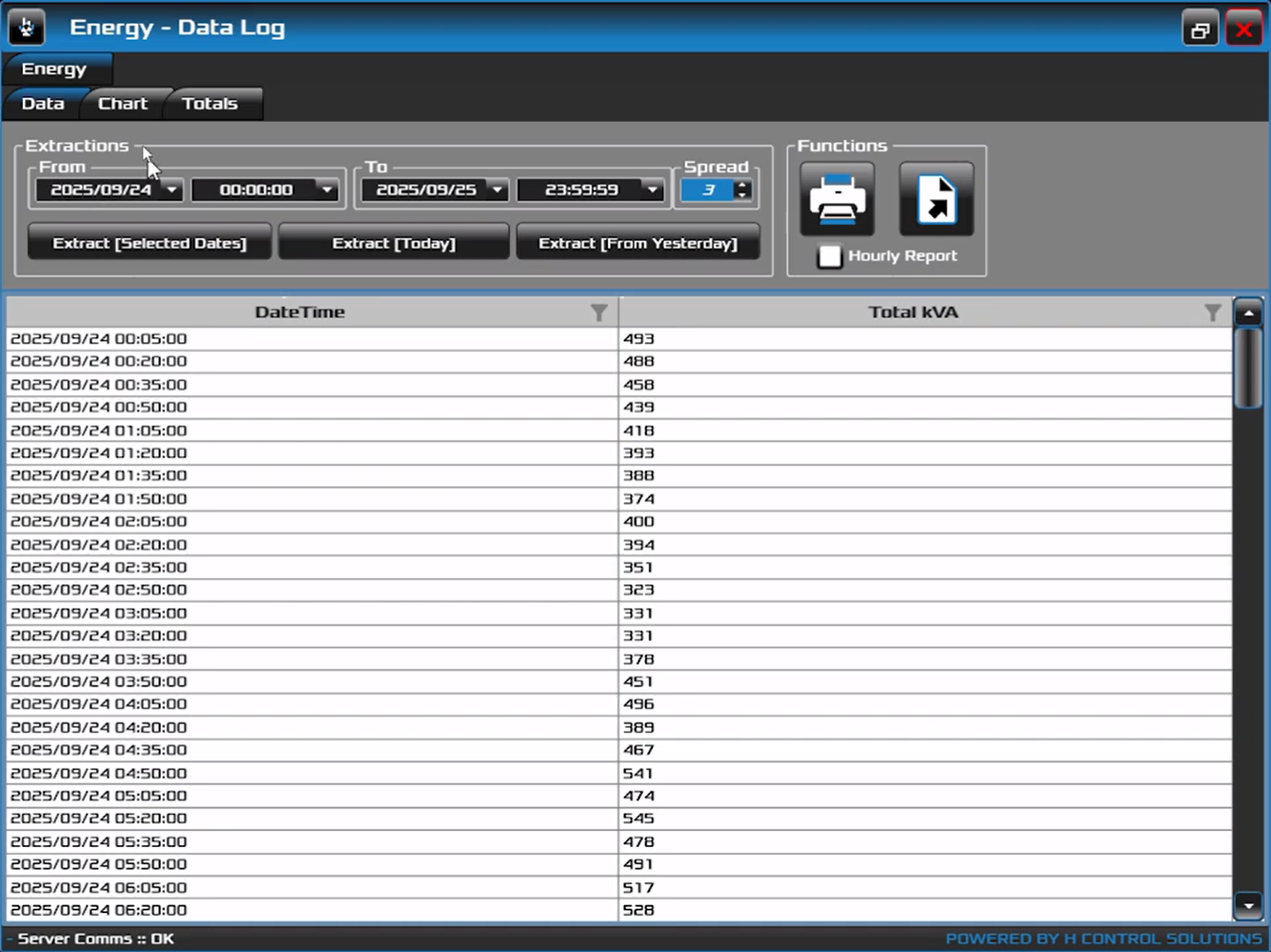Switch to the Totals tab

click(210, 103)
